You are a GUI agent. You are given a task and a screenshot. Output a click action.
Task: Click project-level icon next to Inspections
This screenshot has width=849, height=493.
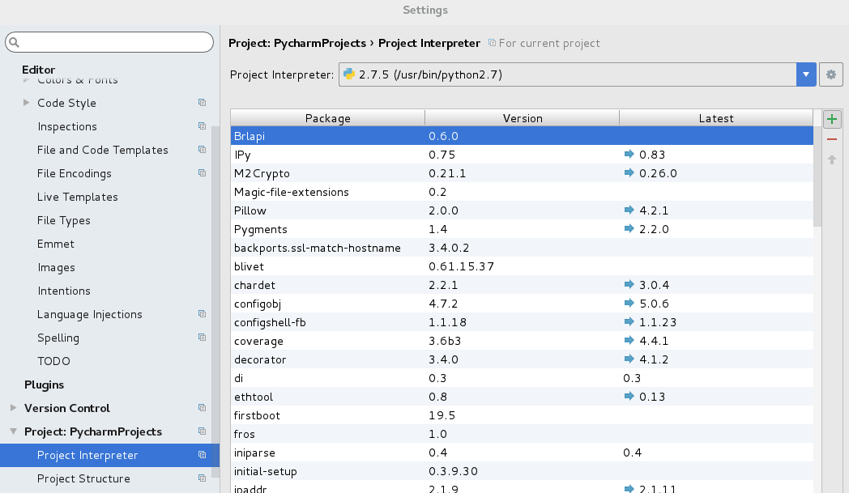[202, 126]
